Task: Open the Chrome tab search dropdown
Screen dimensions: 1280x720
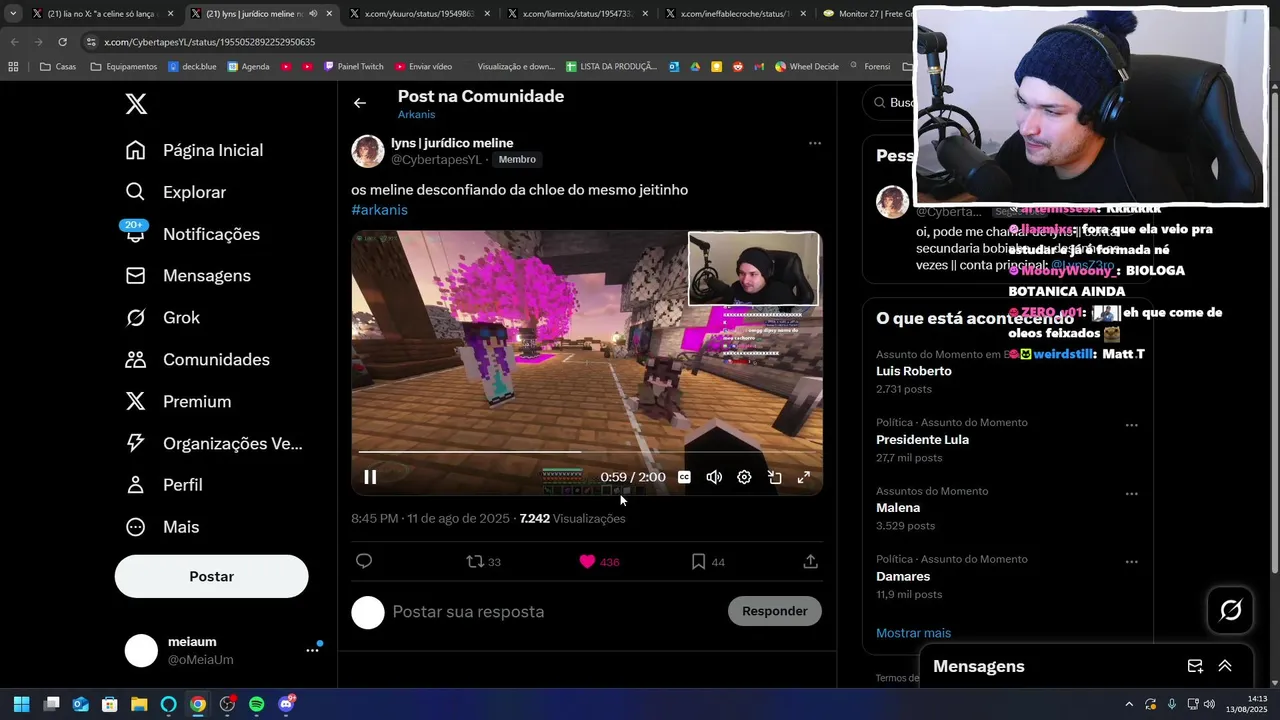Action: coord(13,14)
